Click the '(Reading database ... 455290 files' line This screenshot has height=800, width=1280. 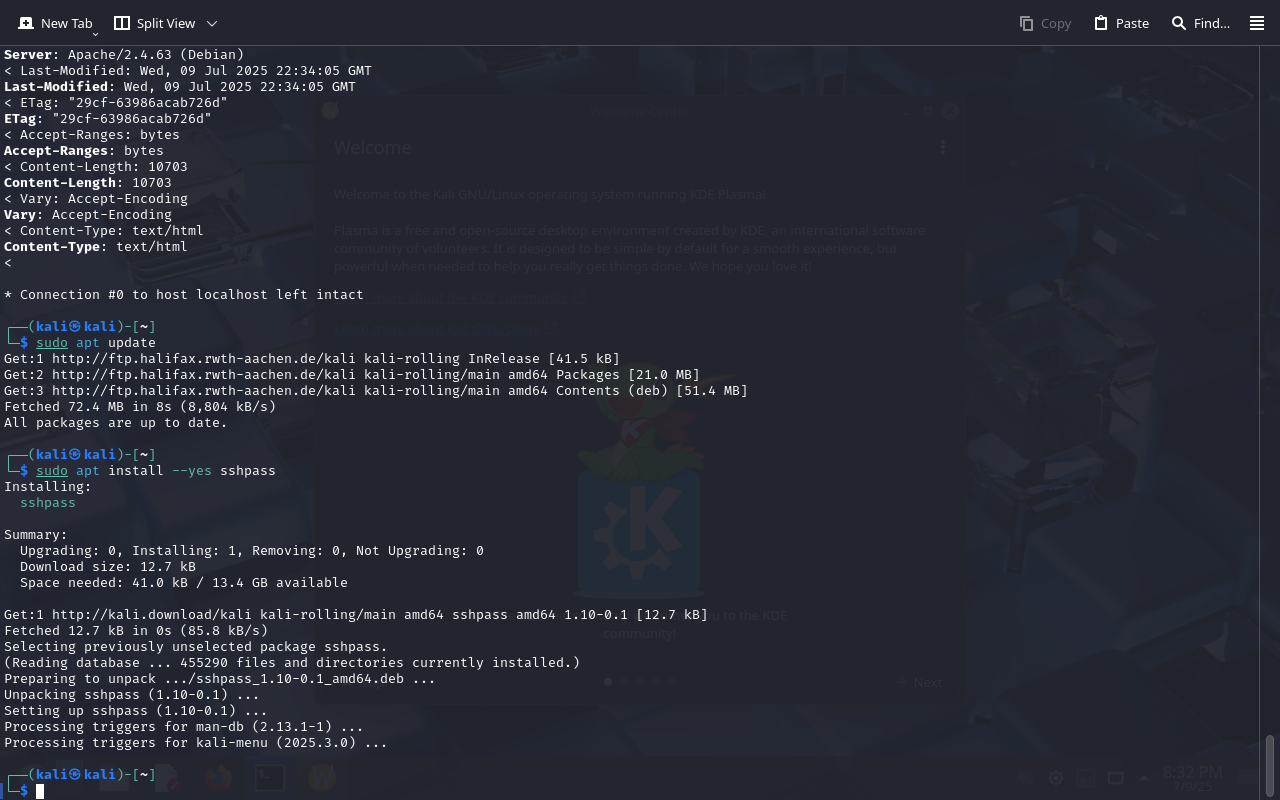[x=292, y=663]
